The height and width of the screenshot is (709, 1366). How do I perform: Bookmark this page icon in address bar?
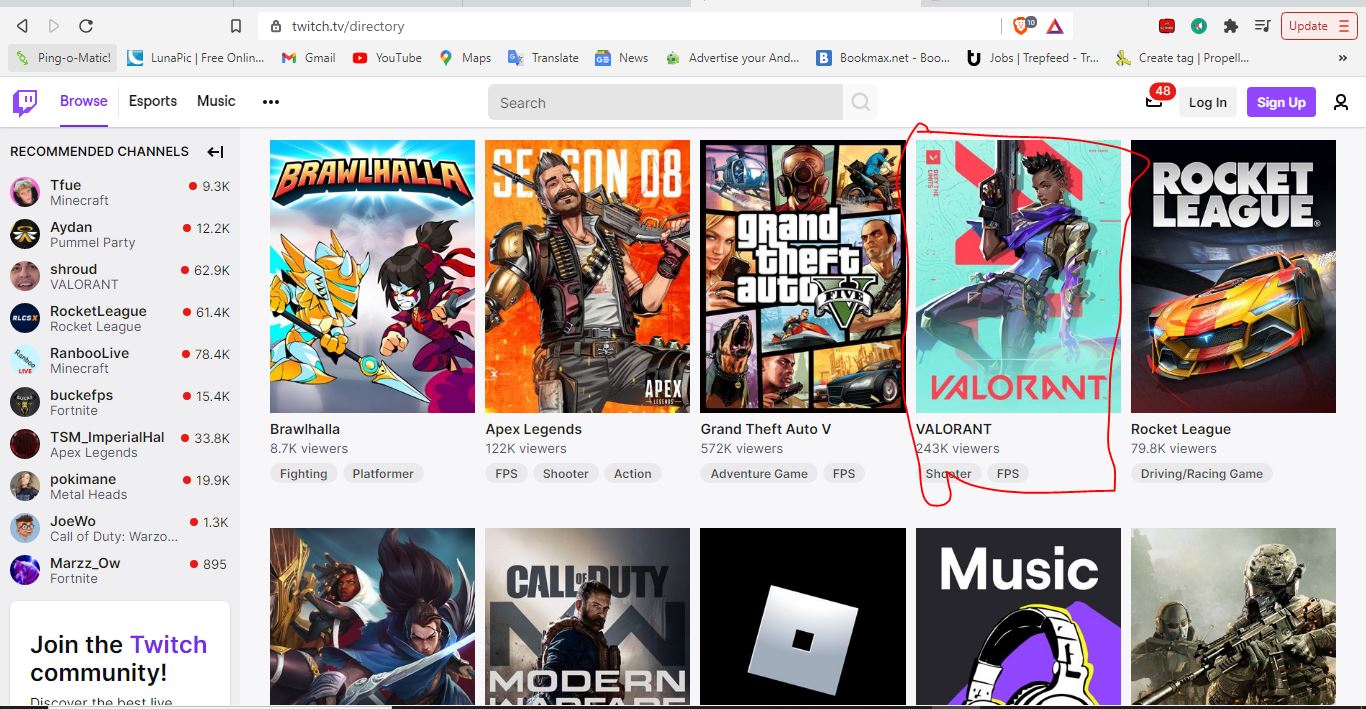pos(236,26)
